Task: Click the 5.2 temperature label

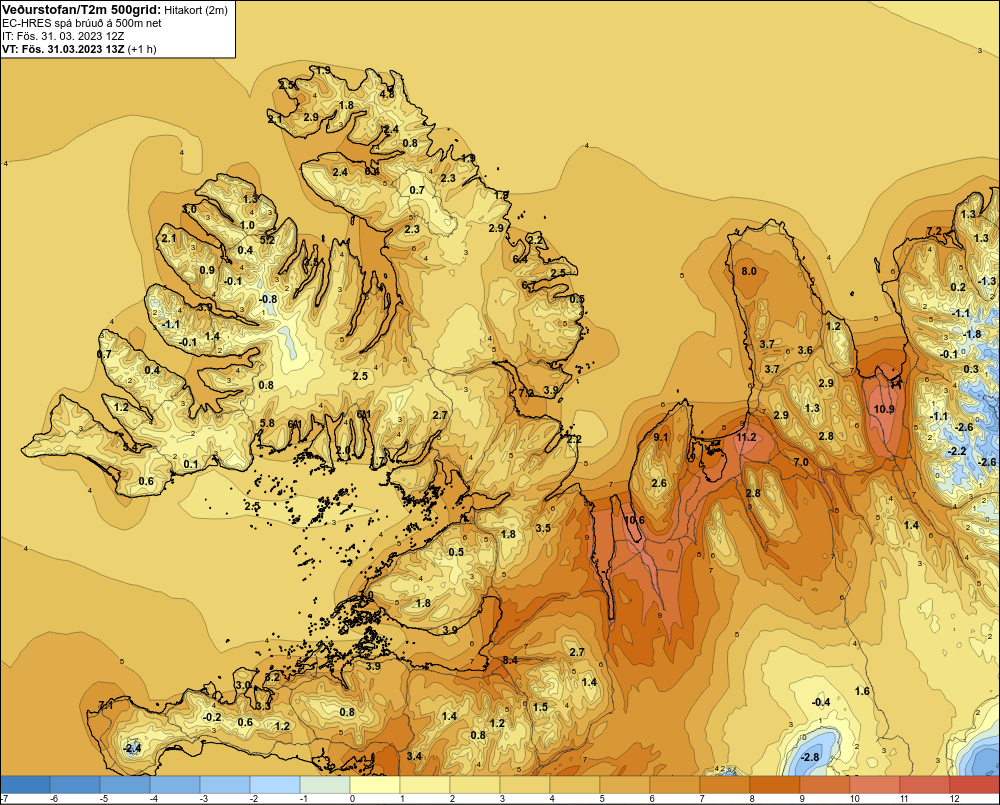Action: coord(267,240)
